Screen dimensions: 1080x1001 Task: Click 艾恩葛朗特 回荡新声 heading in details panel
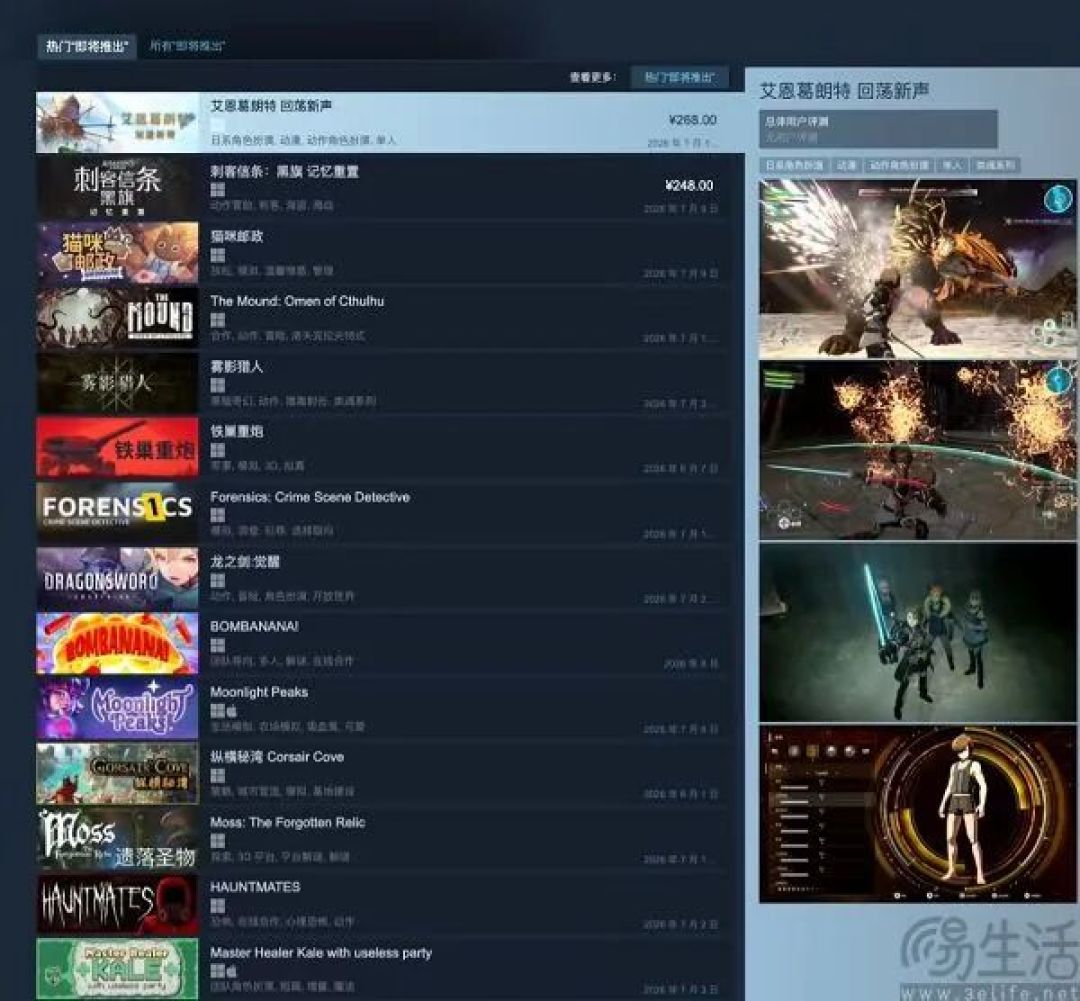844,91
